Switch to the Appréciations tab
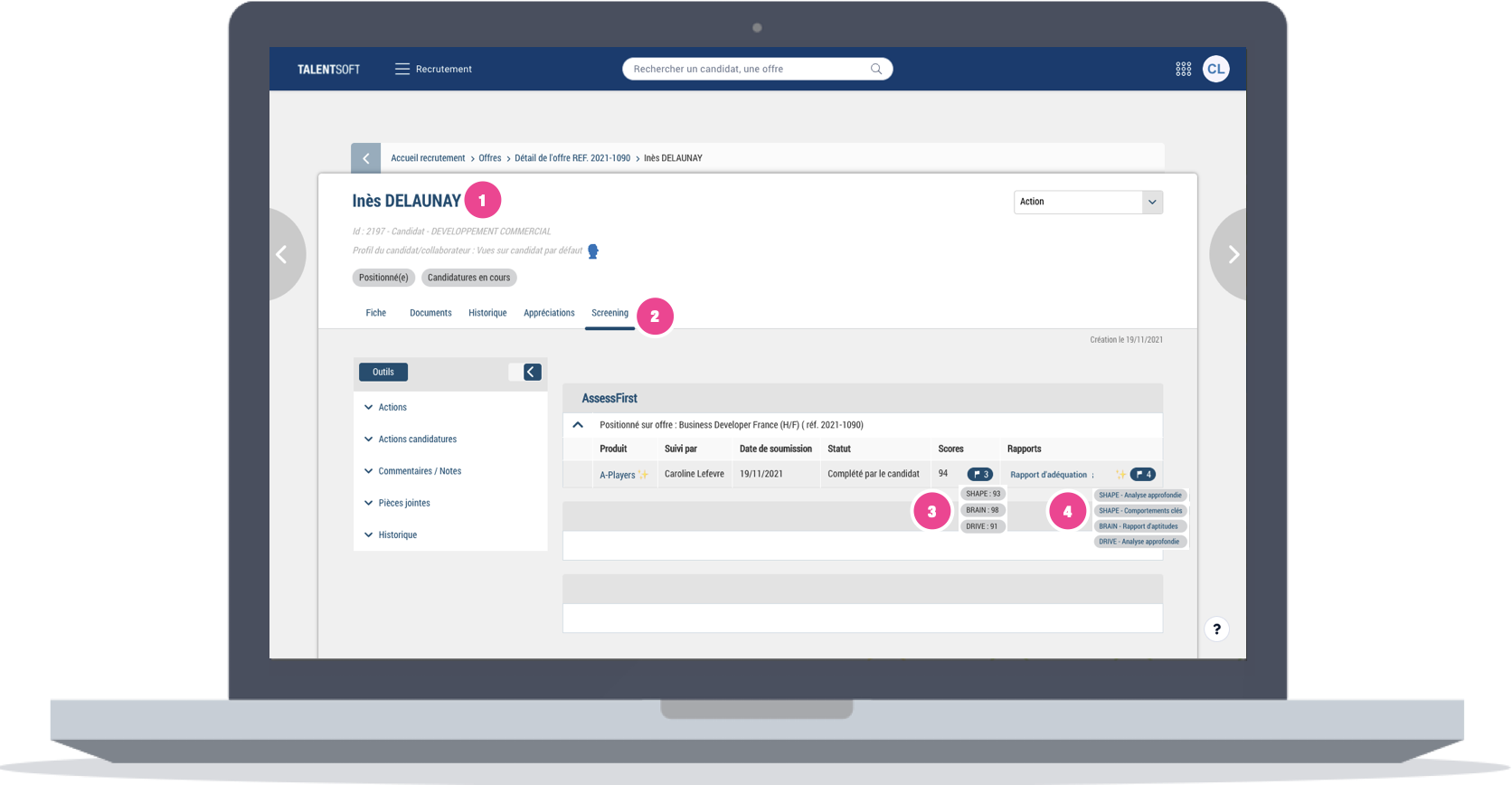The height and width of the screenshot is (785, 1512). point(549,313)
